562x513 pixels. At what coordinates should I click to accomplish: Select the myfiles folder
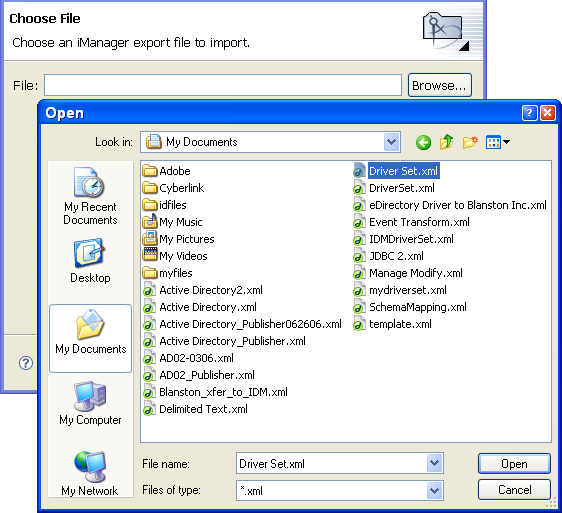(167, 273)
